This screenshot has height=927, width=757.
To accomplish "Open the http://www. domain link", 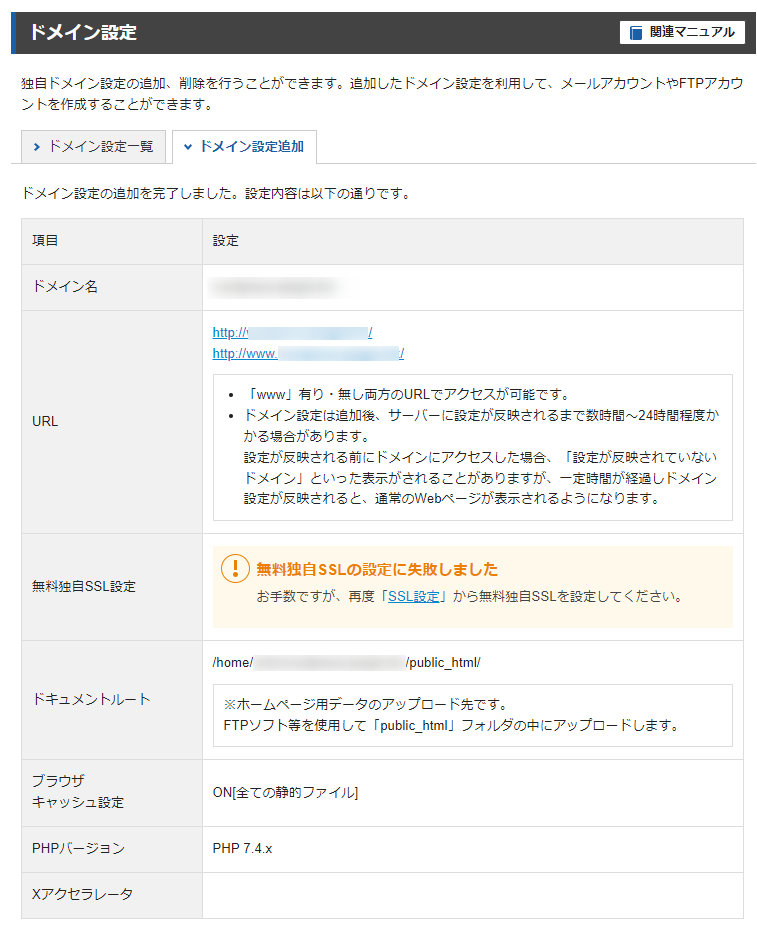I will point(308,354).
